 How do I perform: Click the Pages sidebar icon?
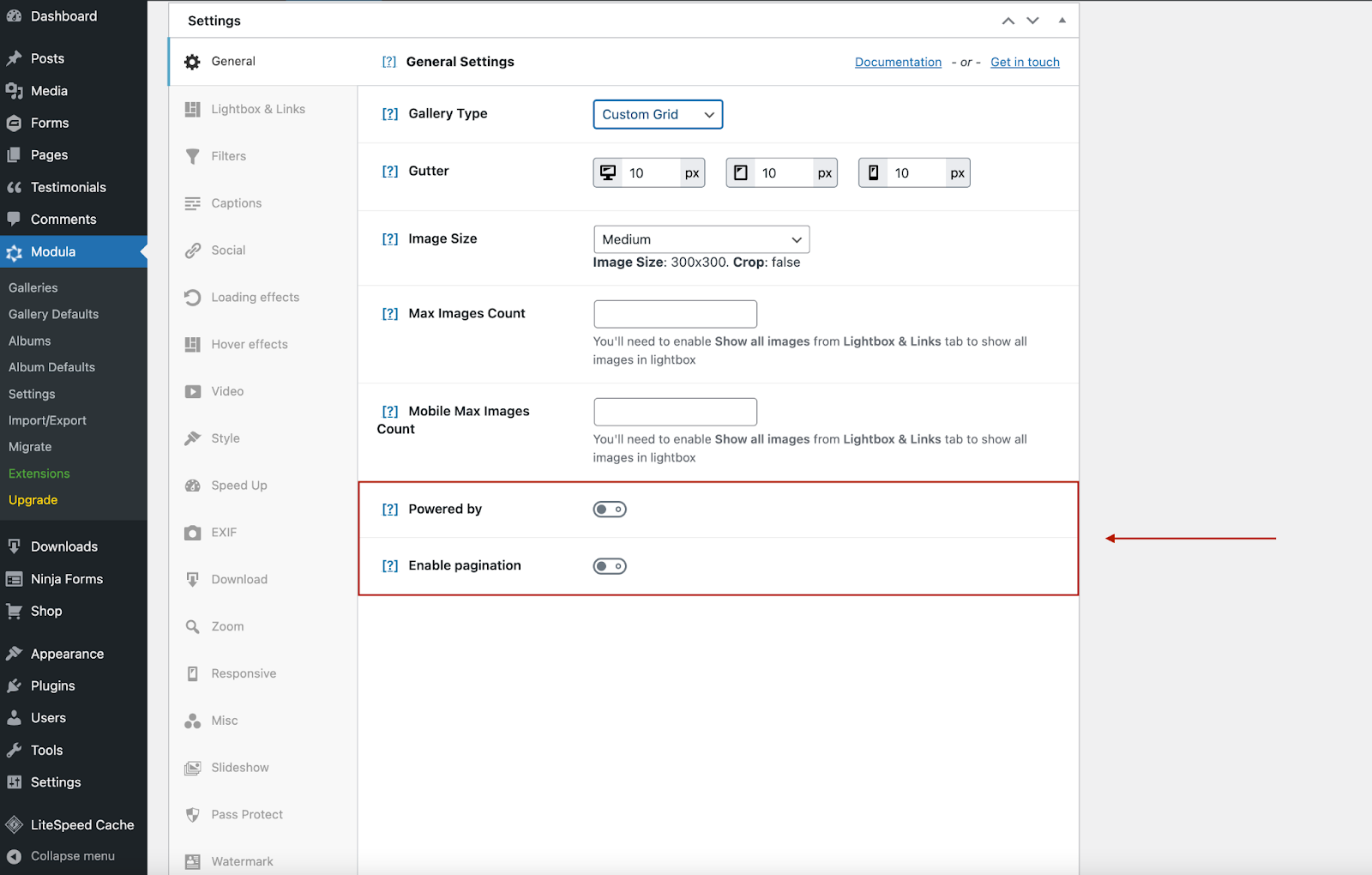click(14, 155)
